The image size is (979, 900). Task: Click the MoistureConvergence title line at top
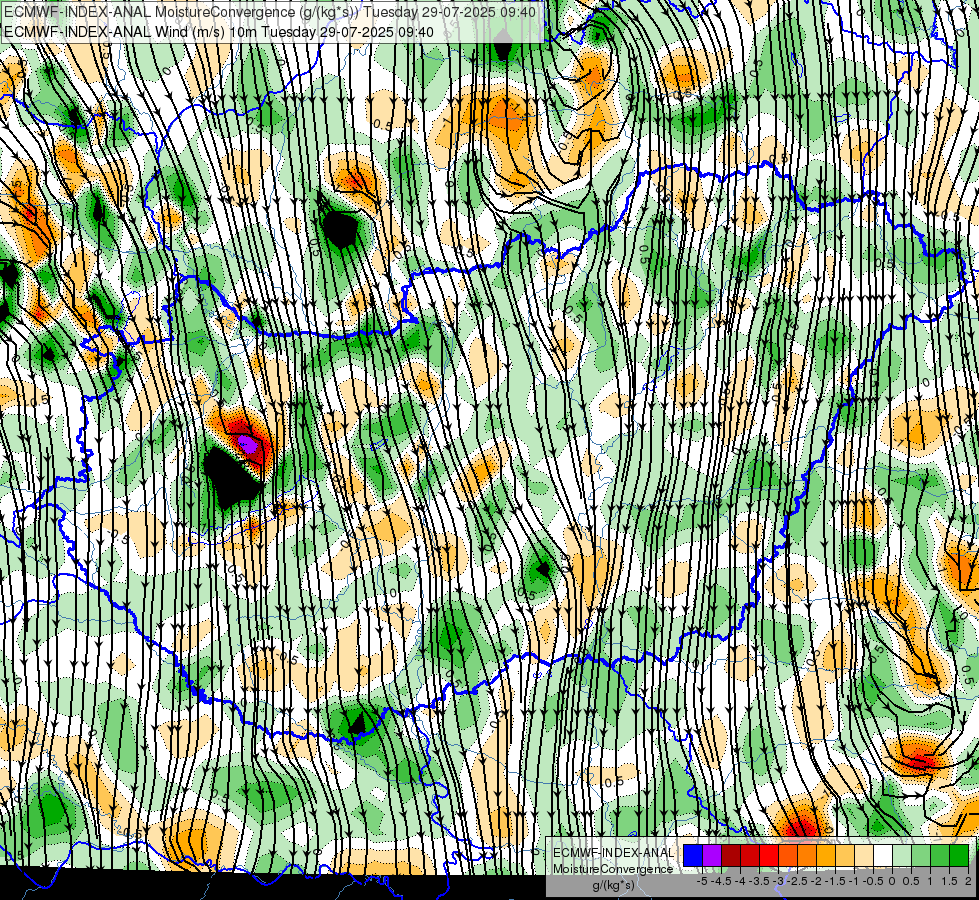click(x=270, y=11)
